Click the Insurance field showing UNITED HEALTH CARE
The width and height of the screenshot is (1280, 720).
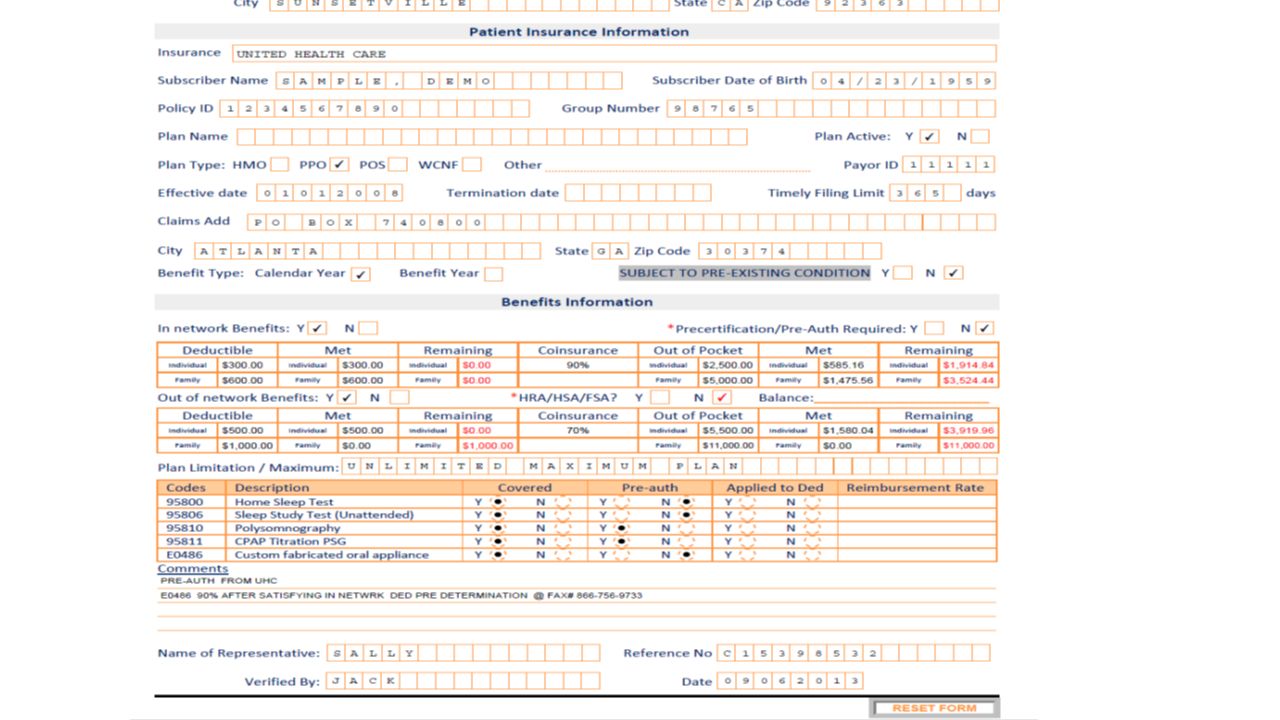614,54
